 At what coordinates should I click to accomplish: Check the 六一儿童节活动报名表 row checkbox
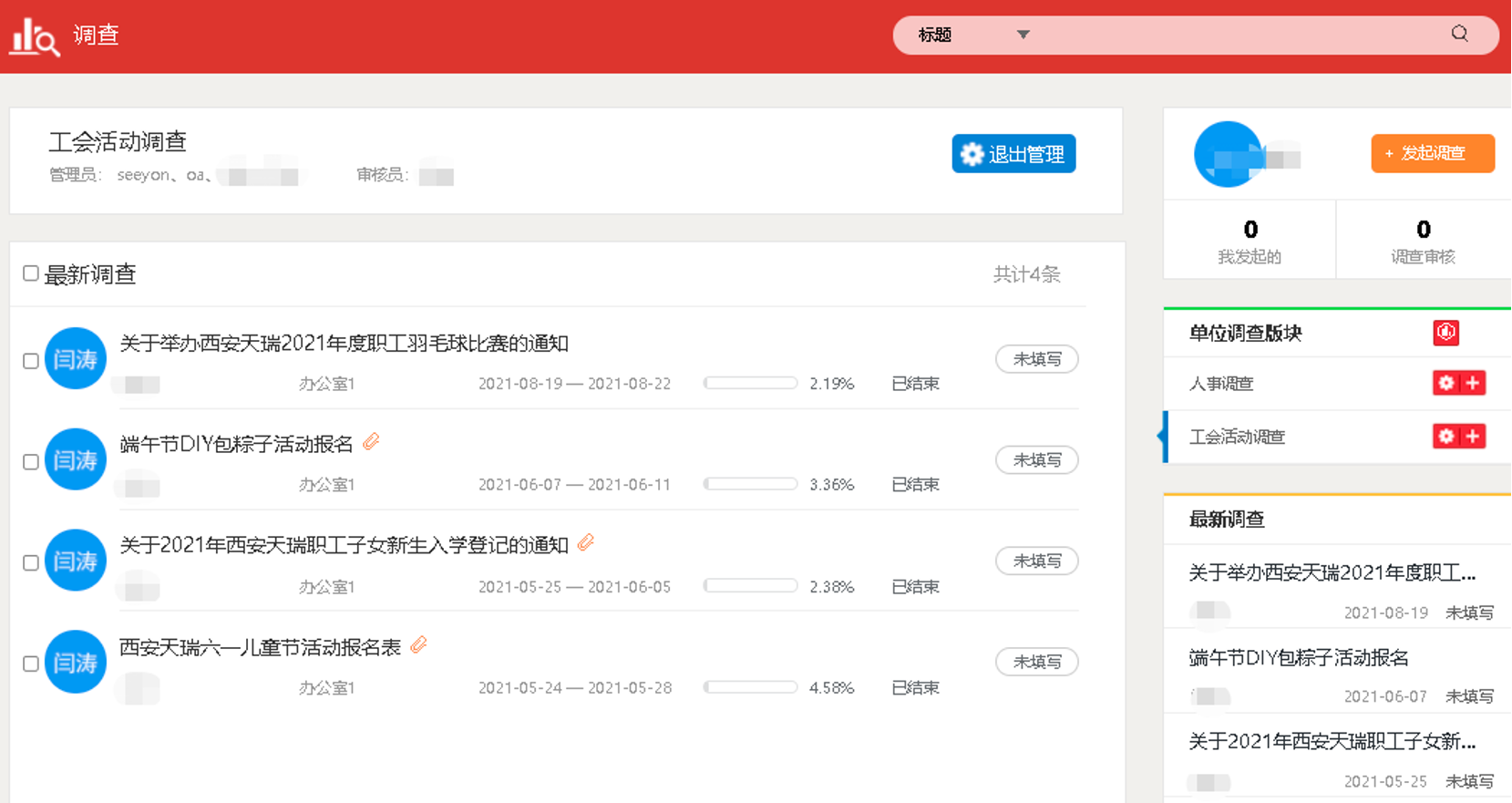pyautogui.click(x=31, y=664)
